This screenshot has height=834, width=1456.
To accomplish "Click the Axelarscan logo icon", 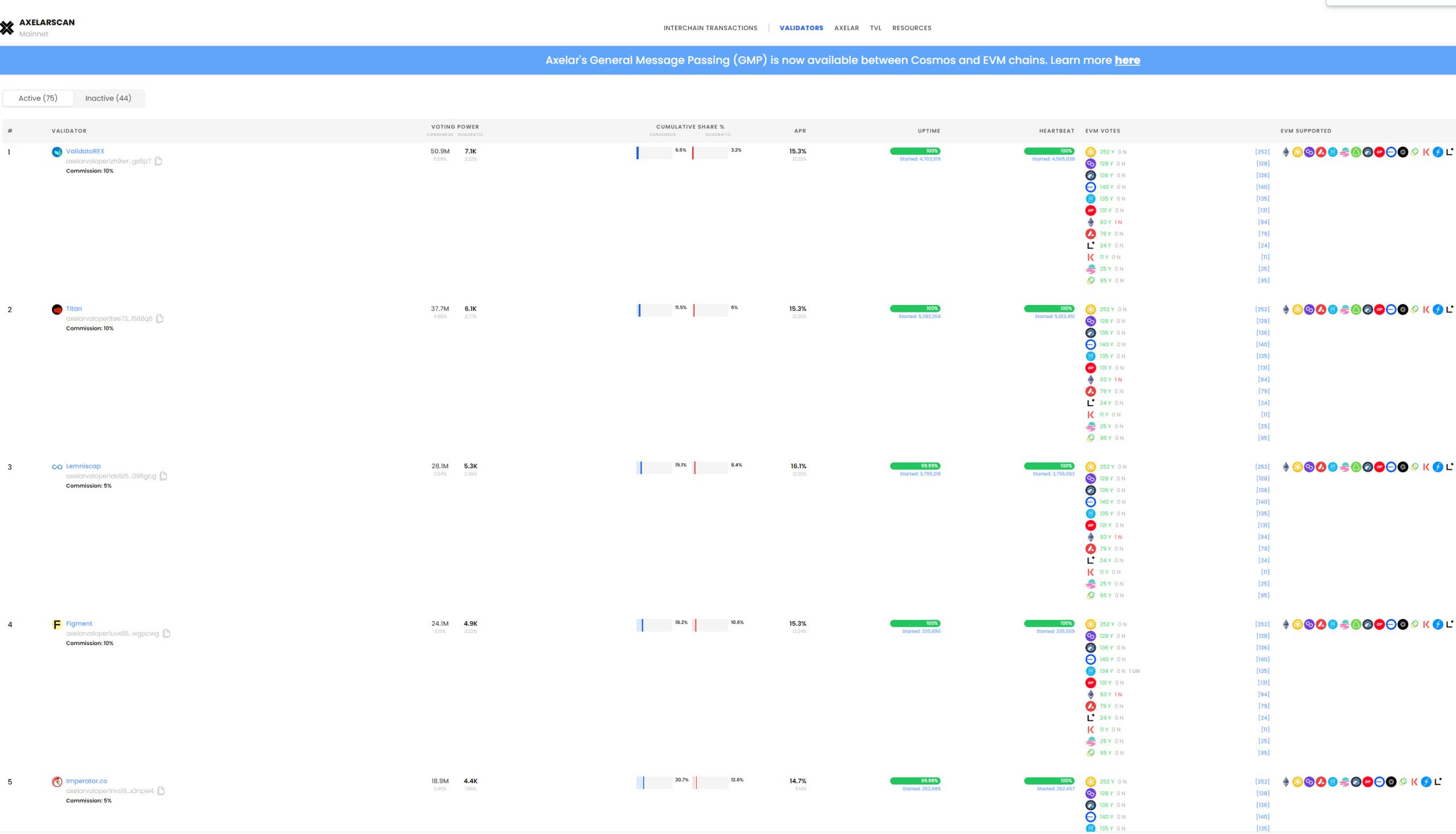I will click(x=7, y=27).
